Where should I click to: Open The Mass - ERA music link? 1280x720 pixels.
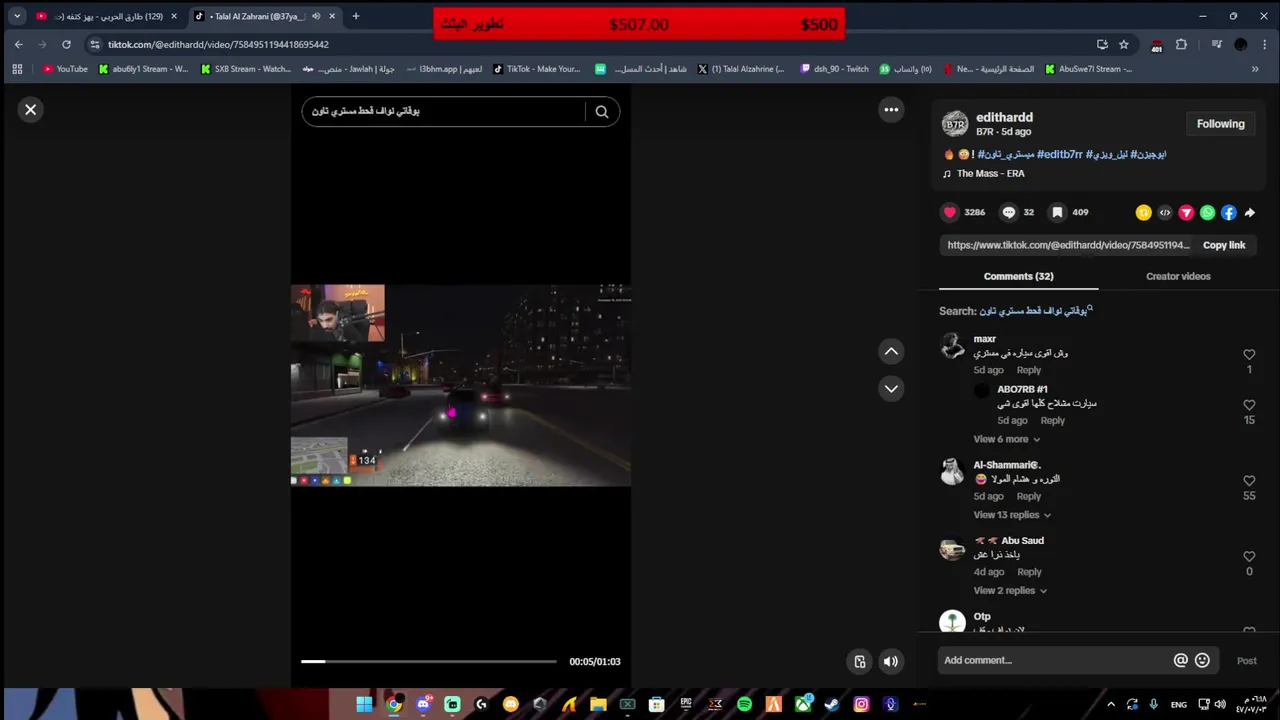tap(990, 173)
